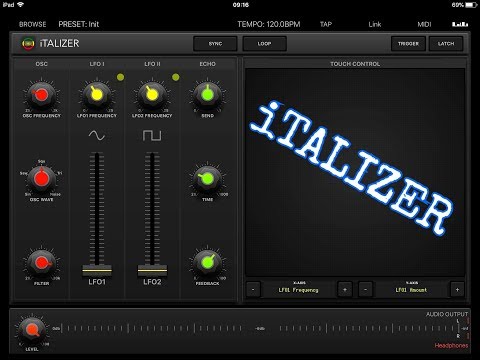Open the Link settings
Viewport: 480px width, 360px height.
pos(375,24)
